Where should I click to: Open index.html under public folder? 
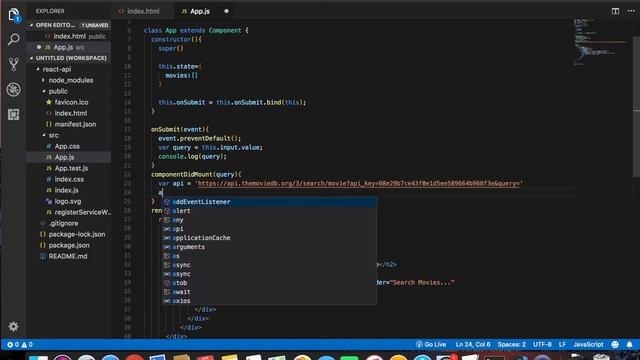[69, 113]
